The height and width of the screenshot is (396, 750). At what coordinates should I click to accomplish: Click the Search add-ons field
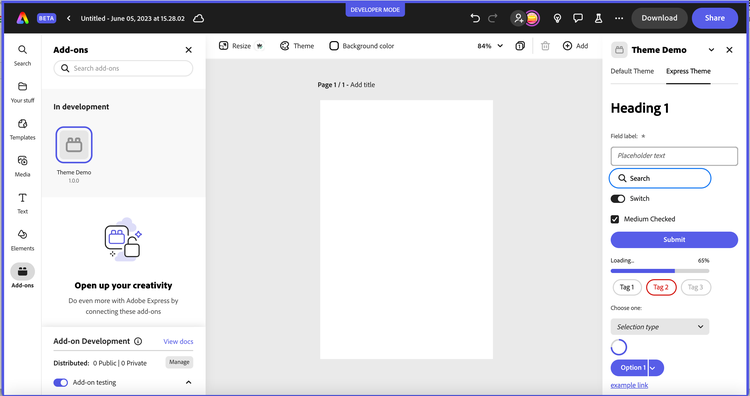123,68
